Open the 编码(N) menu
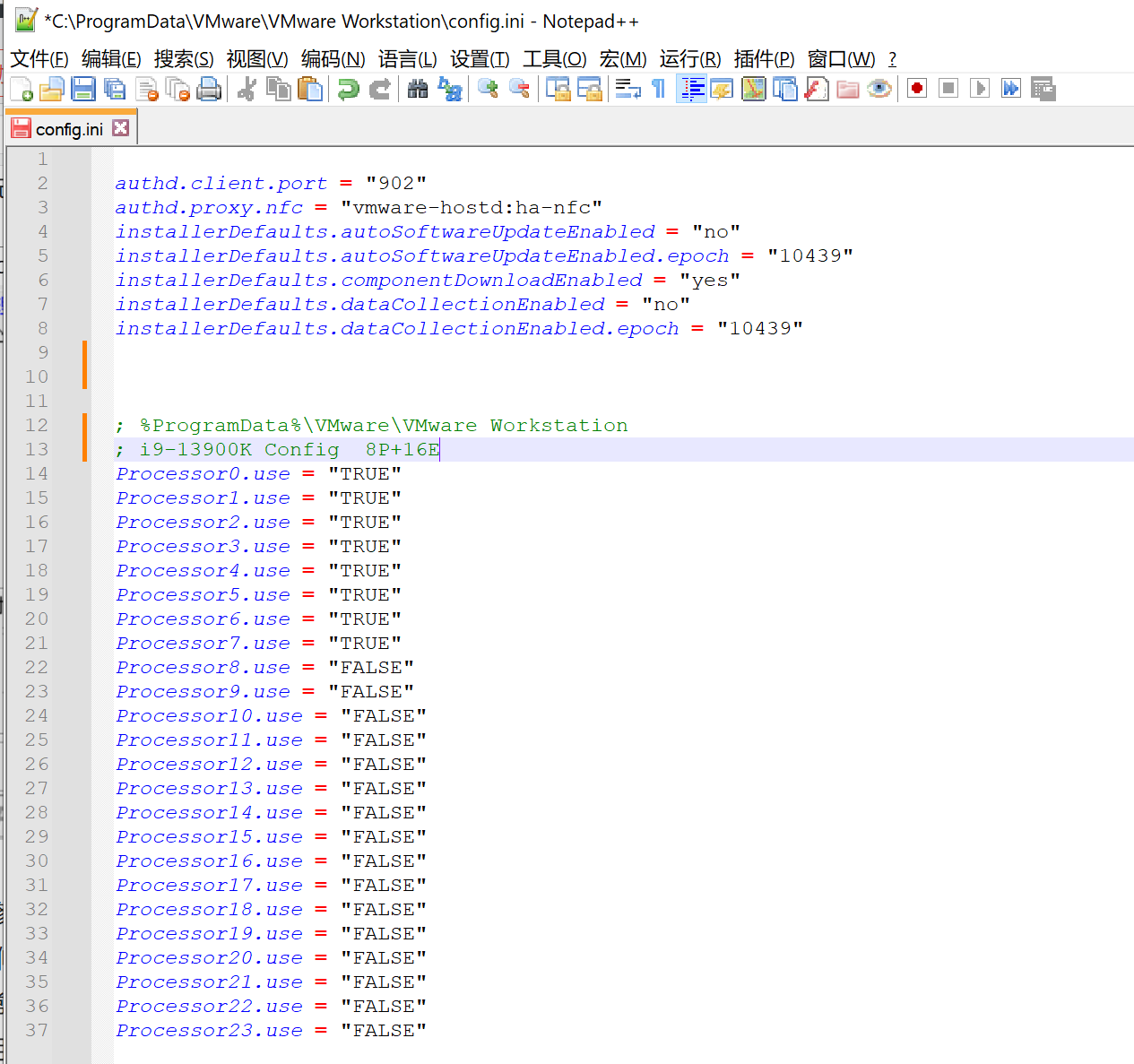The image size is (1134, 1064). tap(333, 59)
